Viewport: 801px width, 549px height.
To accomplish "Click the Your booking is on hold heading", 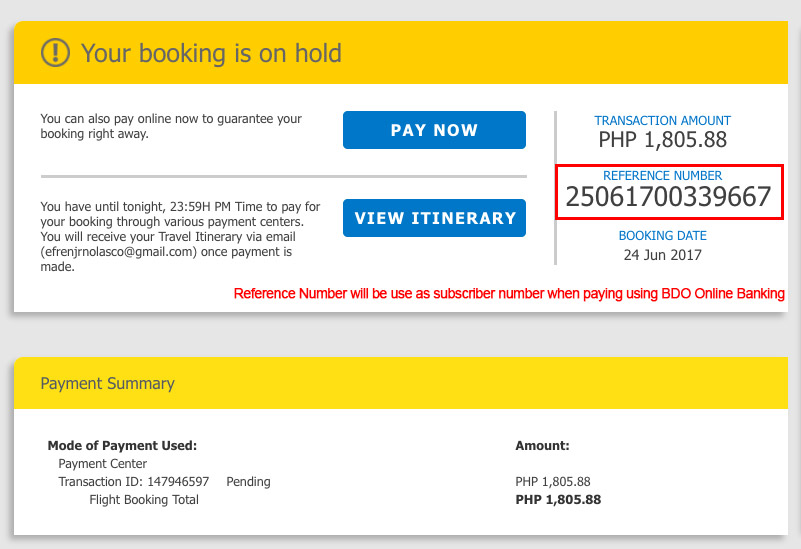I will (211, 53).
